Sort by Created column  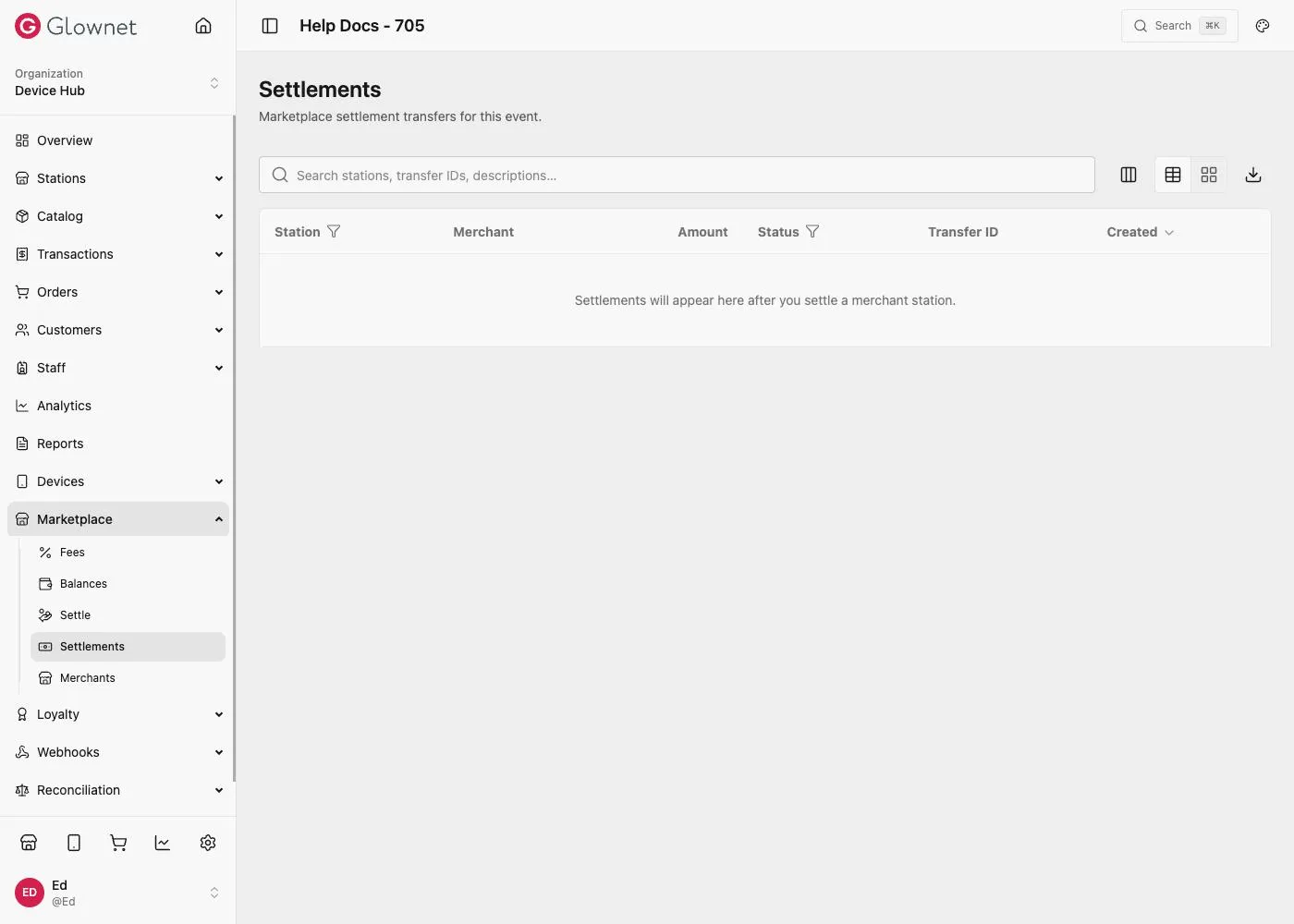point(1141,232)
